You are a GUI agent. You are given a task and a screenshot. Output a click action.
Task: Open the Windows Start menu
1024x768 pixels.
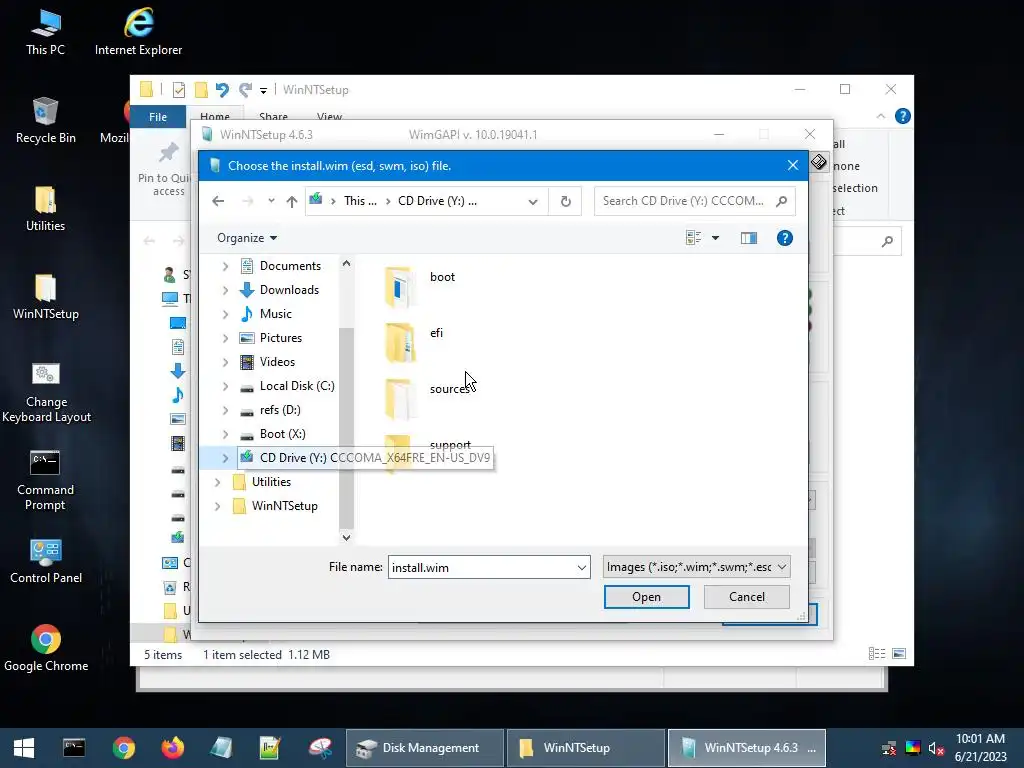click(x=24, y=748)
